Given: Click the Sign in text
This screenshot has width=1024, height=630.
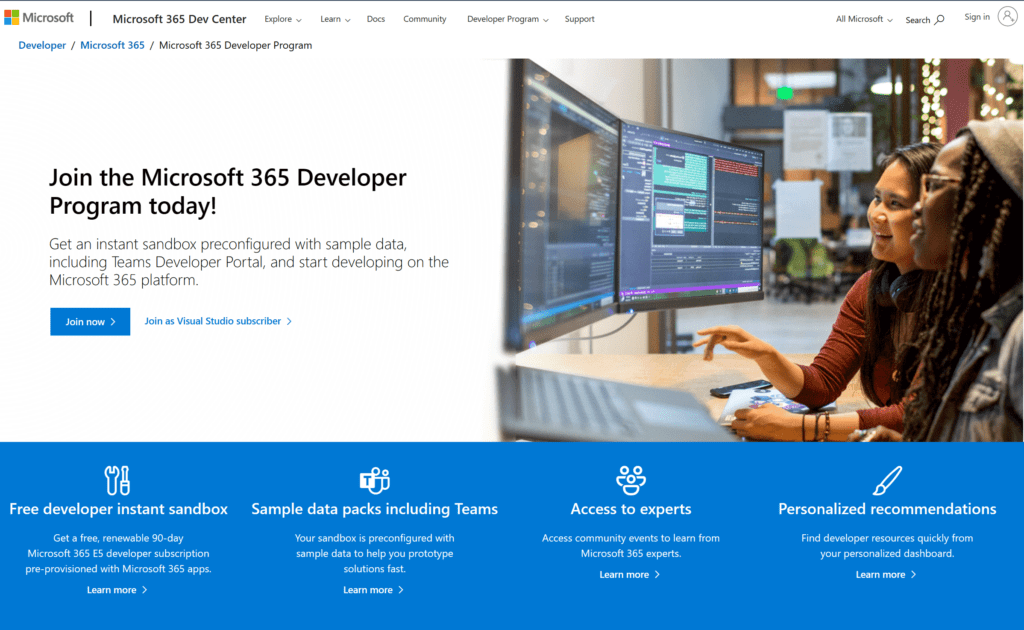Looking at the screenshot, I should tap(977, 17).
